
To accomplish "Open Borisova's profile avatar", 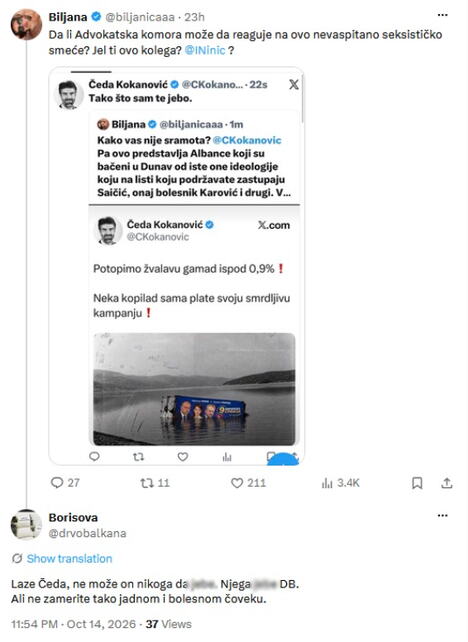I will pyautogui.click(x=26, y=524).
